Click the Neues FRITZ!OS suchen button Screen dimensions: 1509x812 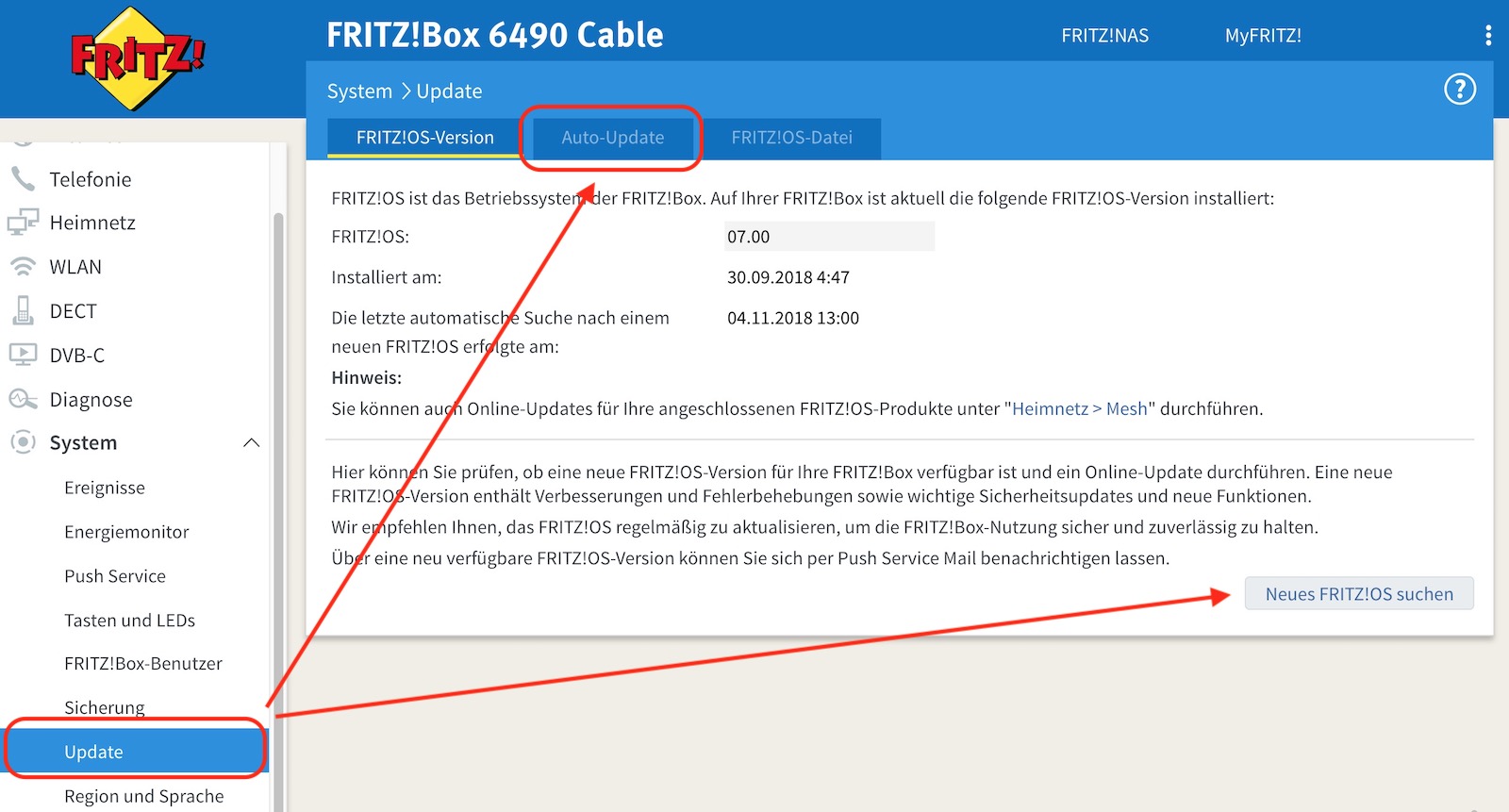tap(1359, 594)
